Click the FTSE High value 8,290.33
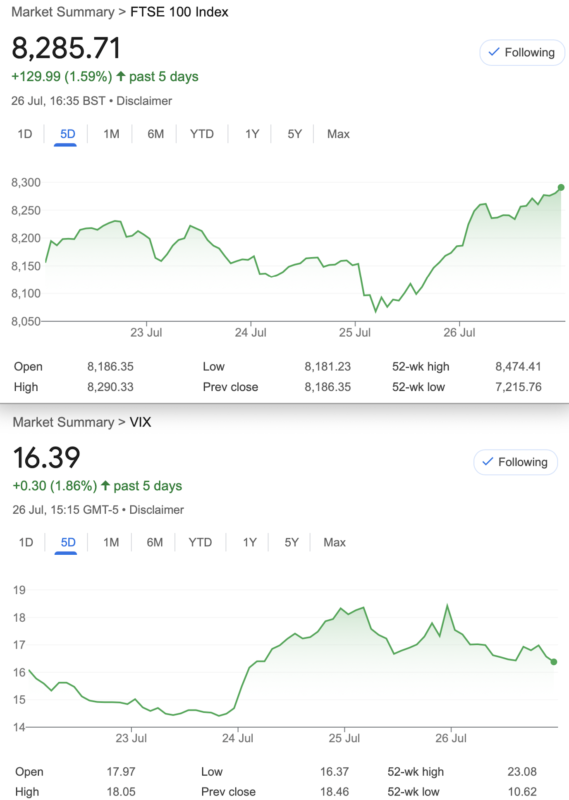The width and height of the screenshot is (569, 800). pyautogui.click(x=110, y=387)
